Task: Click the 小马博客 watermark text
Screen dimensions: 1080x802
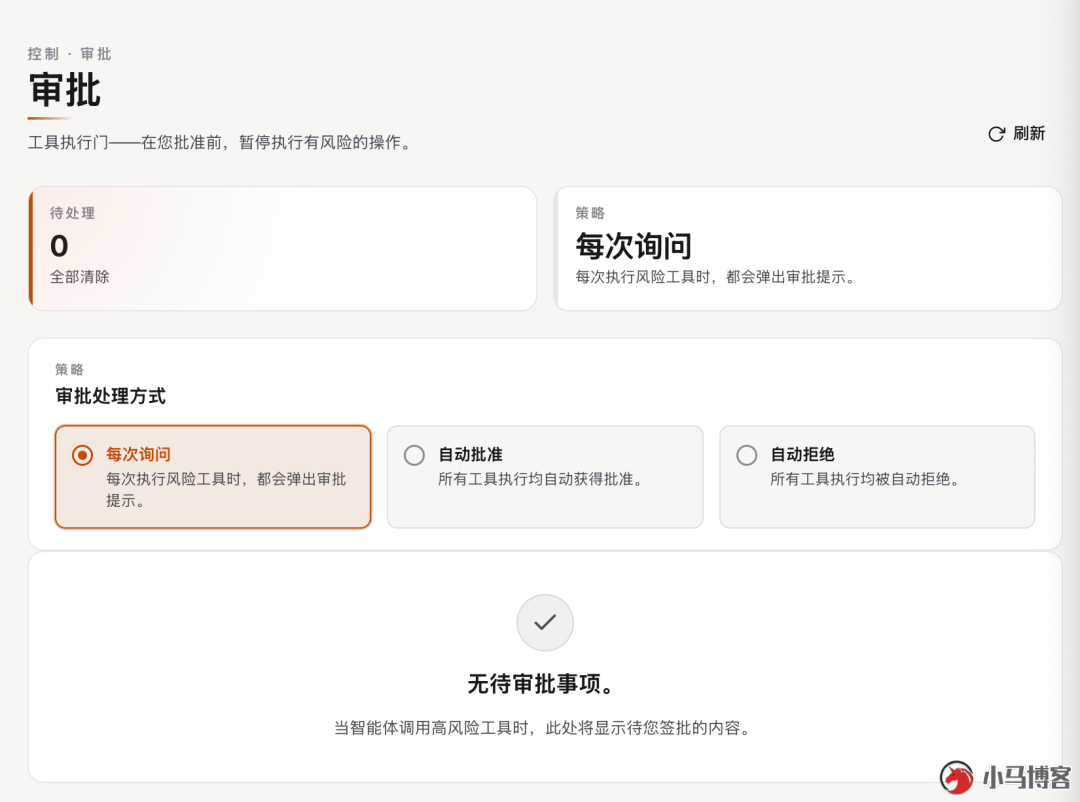Action: [x=1027, y=777]
